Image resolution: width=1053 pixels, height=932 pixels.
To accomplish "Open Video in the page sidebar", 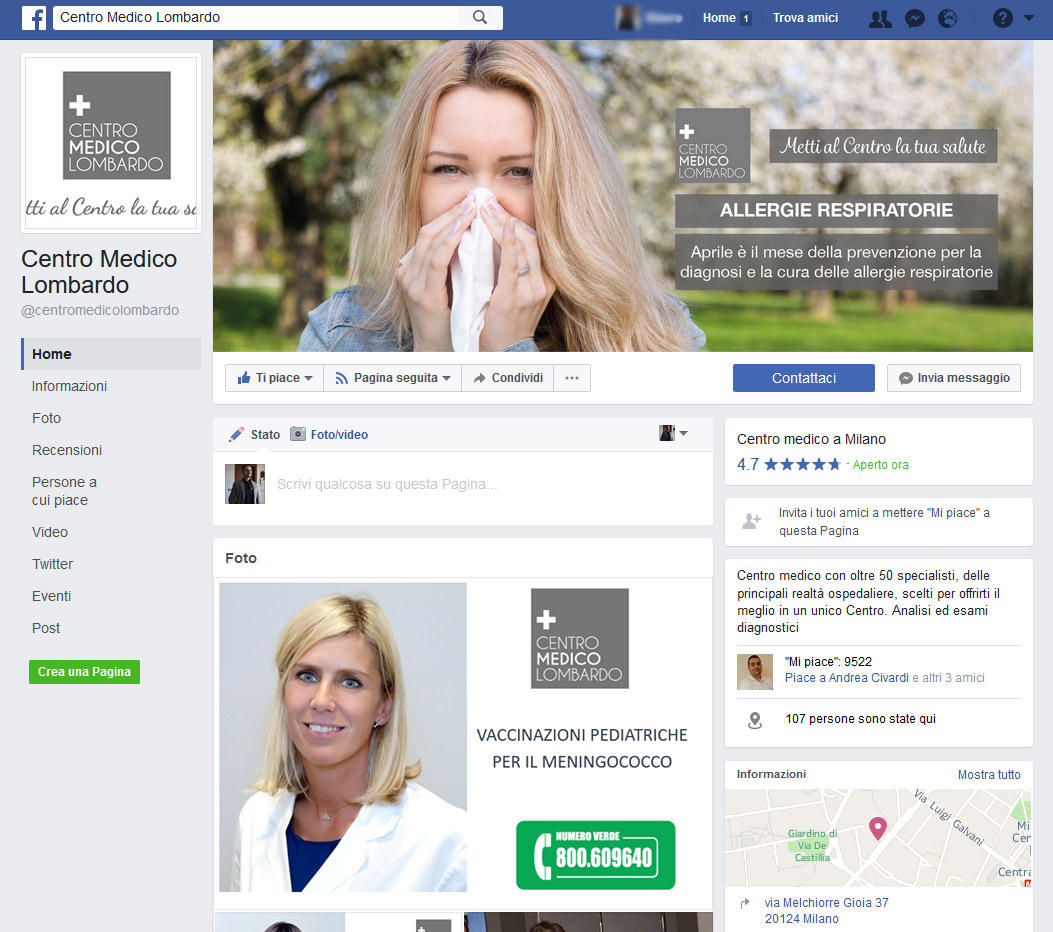I will click(50, 532).
